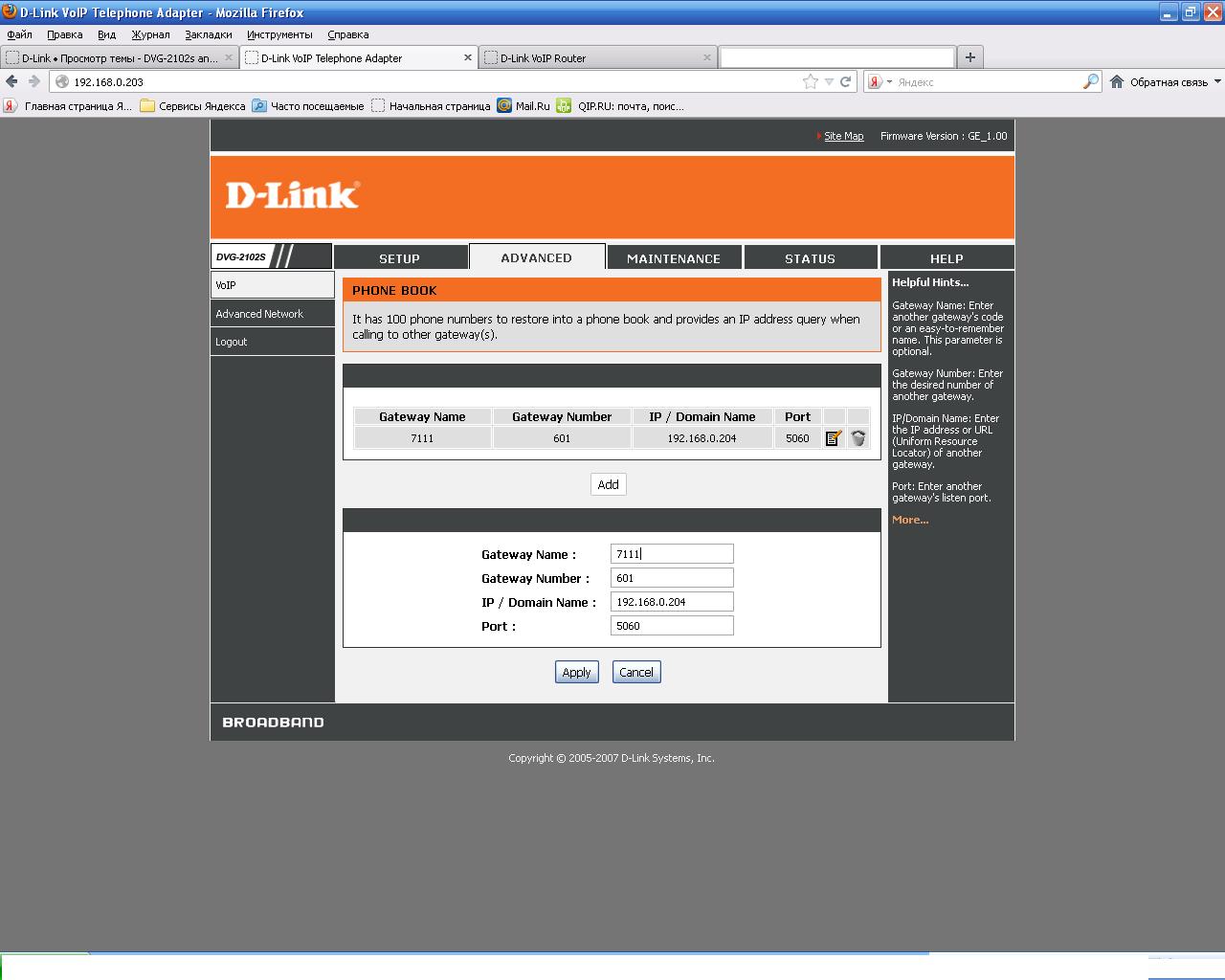Click the 192.168.0.204 cell in the table
Screen dimensions: 1225x980
coord(702,438)
